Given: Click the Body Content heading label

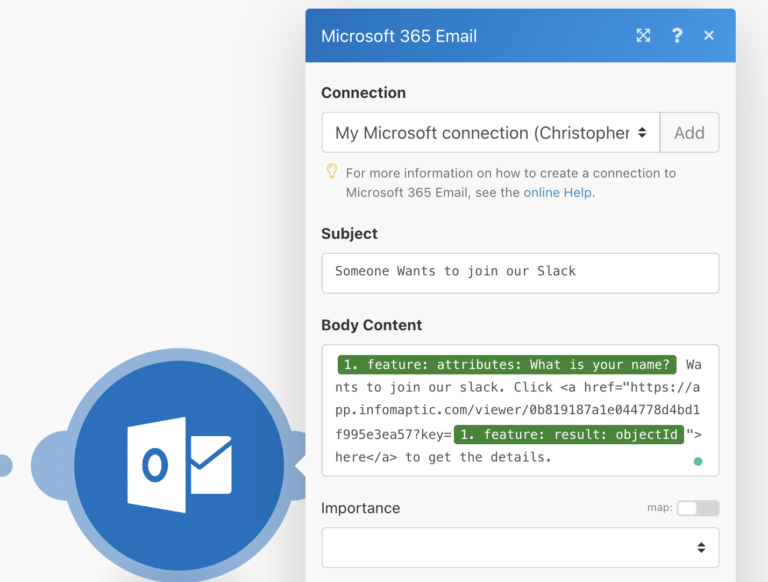Looking at the screenshot, I should click(x=371, y=325).
